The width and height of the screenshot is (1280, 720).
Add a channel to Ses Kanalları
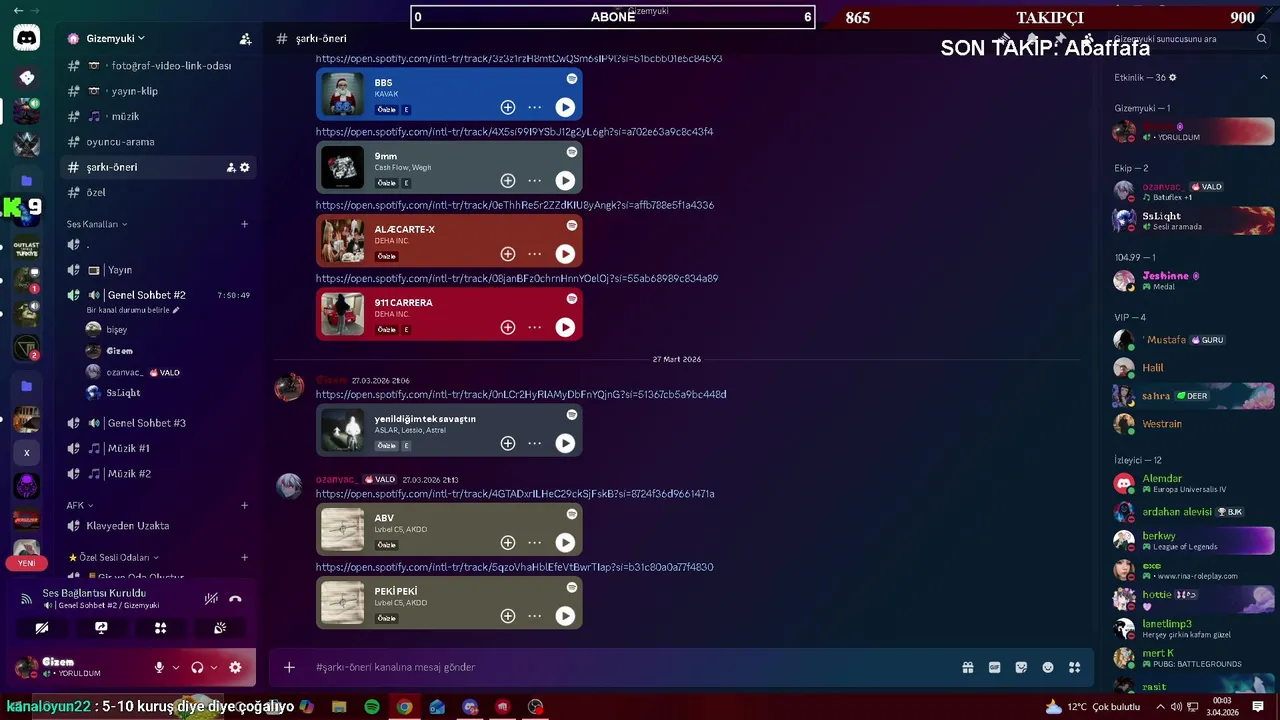pyautogui.click(x=244, y=224)
